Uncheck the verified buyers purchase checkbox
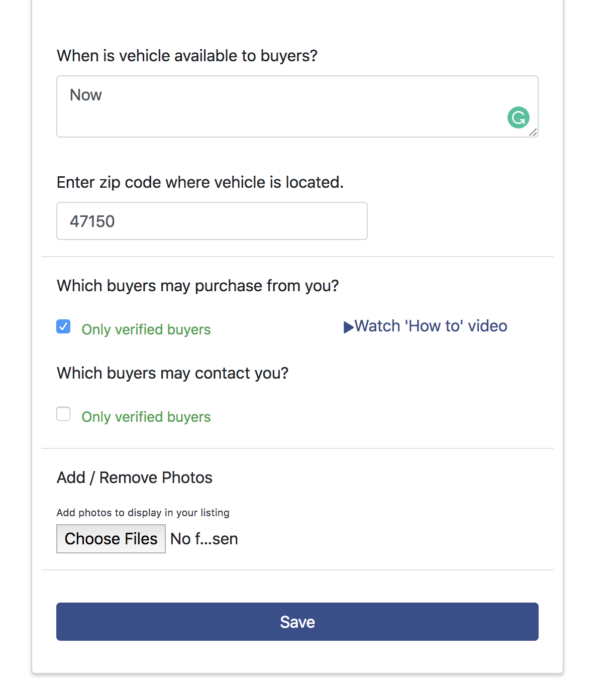614x700 pixels. click(64, 327)
